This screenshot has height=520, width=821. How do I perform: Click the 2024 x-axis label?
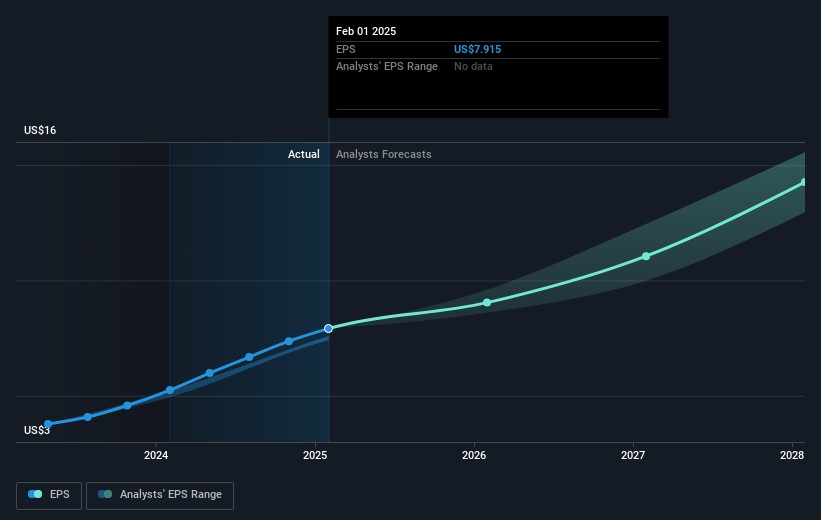(156, 457)
